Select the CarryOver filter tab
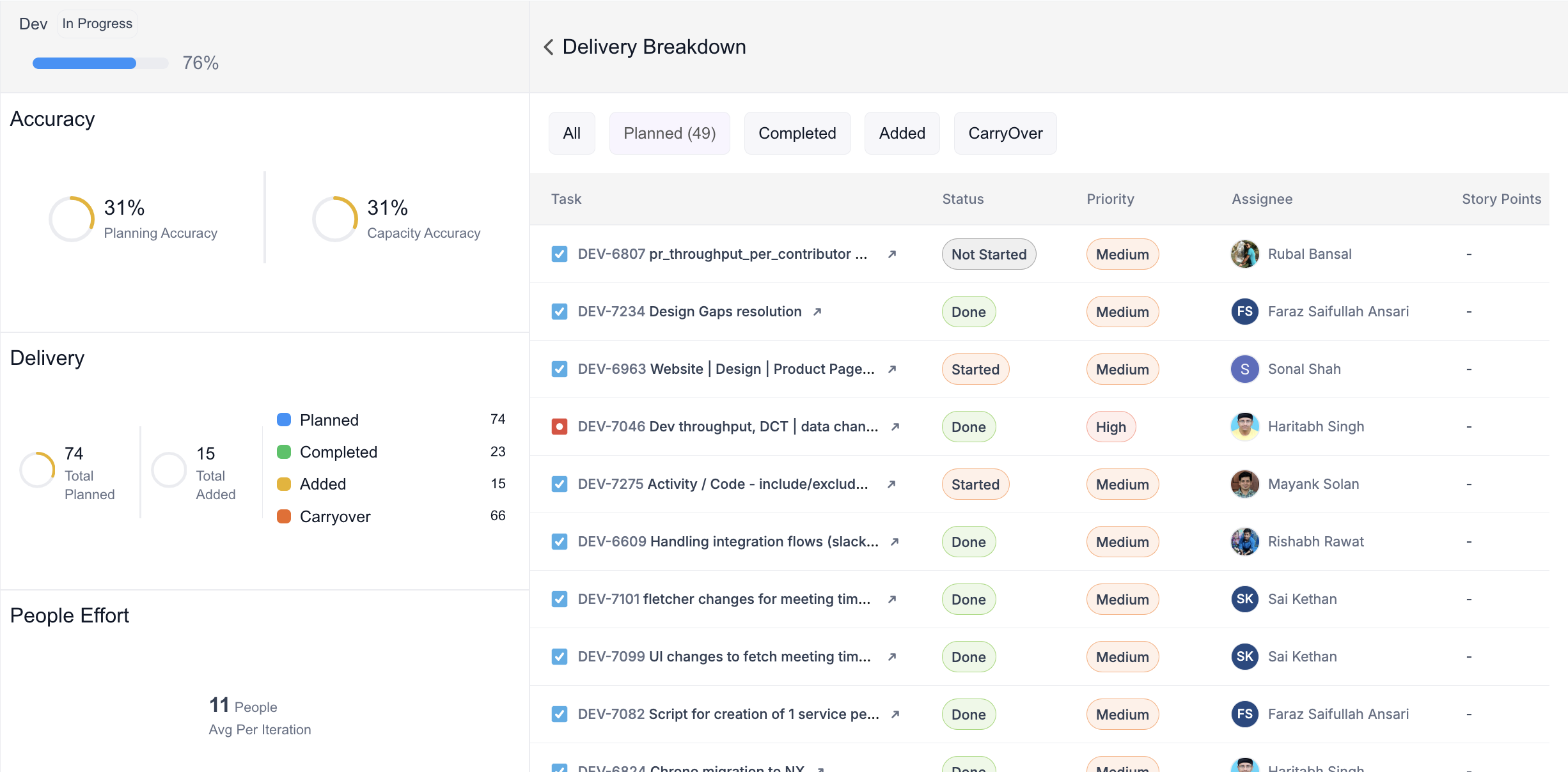The image size is (1568, 772). click(x=1005, y=133)
